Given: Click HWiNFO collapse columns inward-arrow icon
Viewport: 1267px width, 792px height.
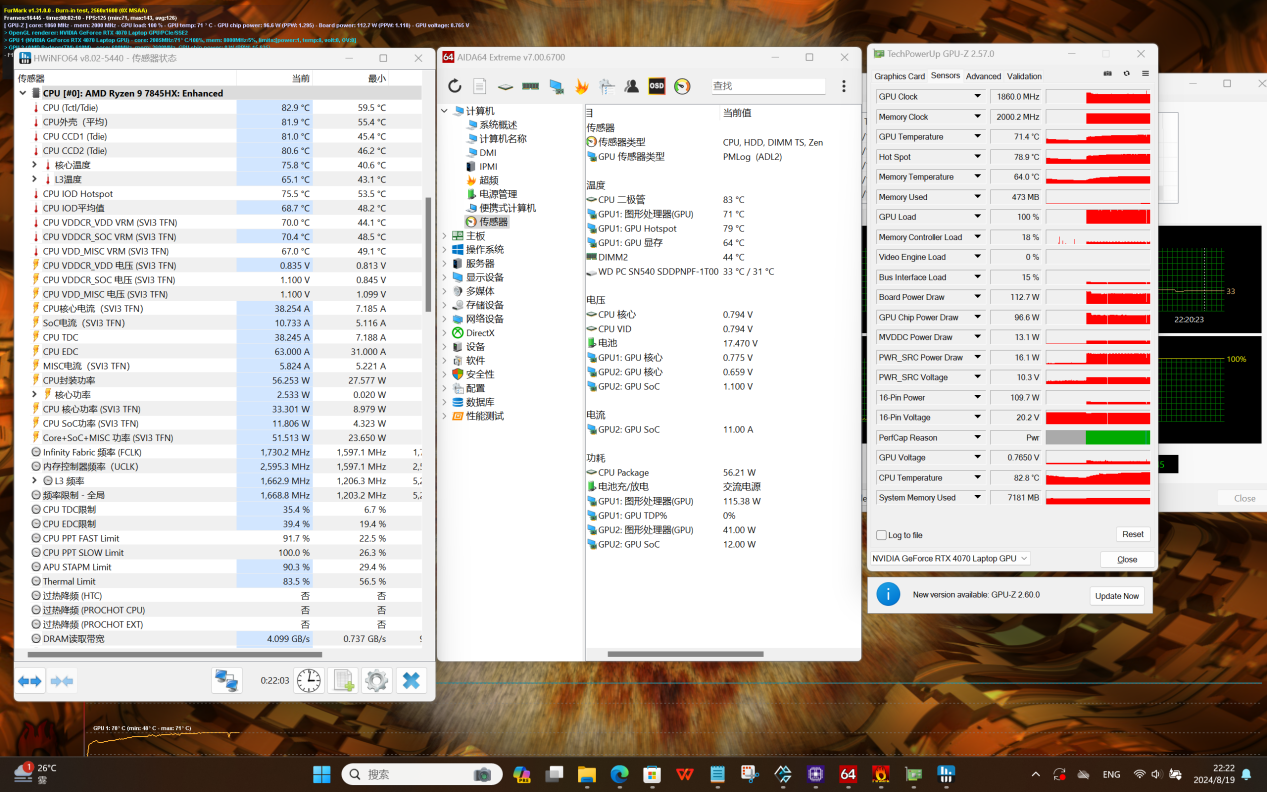Looking at the screenshot, I should point(62,681).
